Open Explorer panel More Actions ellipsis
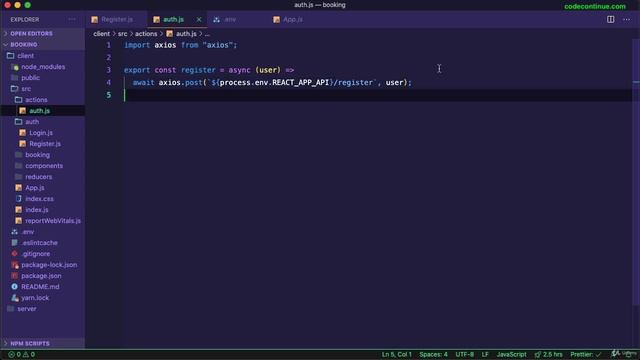Image resolution: width=640 pixels, height=360 pixels. coord(72,20)
